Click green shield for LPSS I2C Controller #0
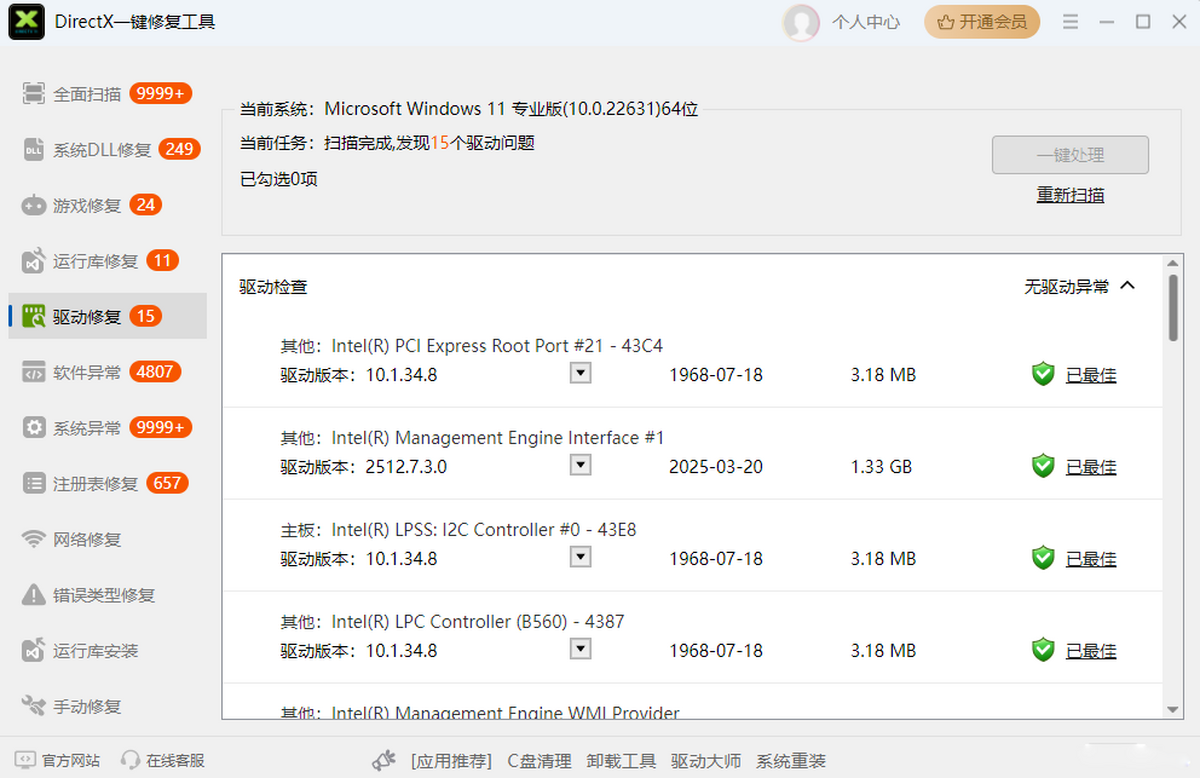This screenshot has width=1200, height=778. pos(1043,558)
